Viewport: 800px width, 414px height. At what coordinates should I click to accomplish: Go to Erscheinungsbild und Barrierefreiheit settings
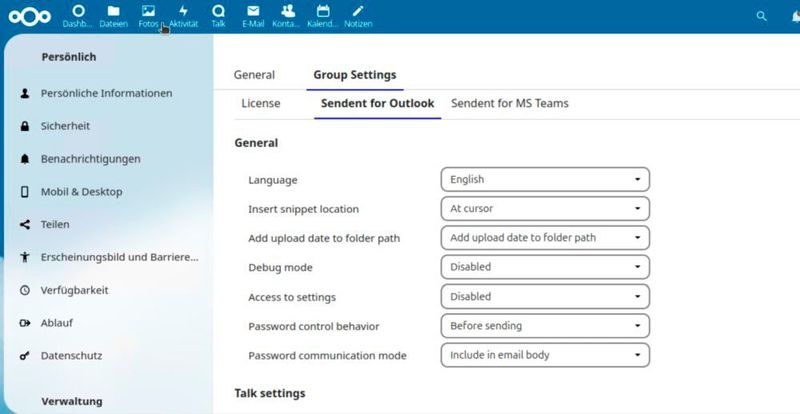pos(119,257)
